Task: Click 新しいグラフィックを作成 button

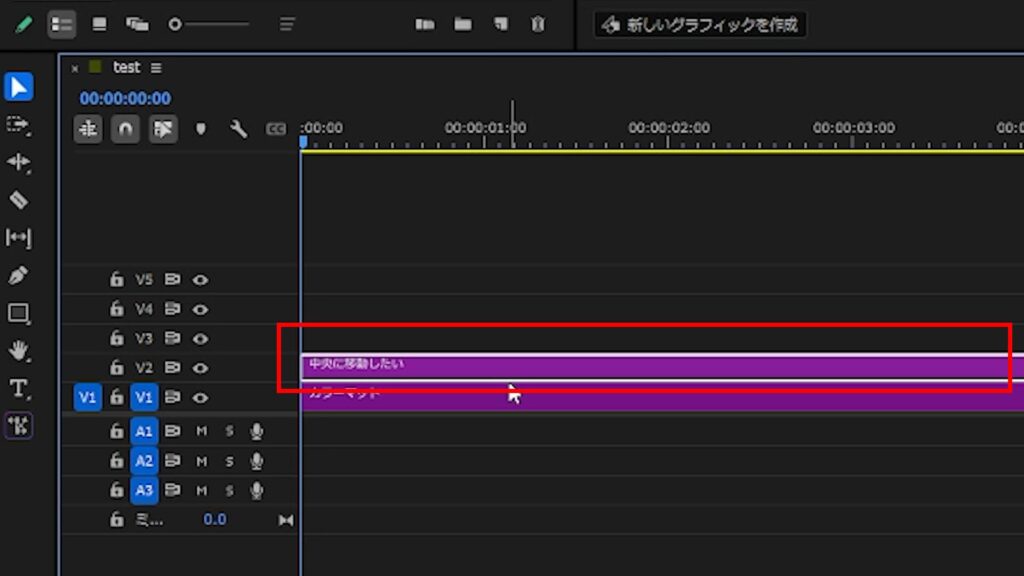Action: pyautogui.click(x=700, y=25)
